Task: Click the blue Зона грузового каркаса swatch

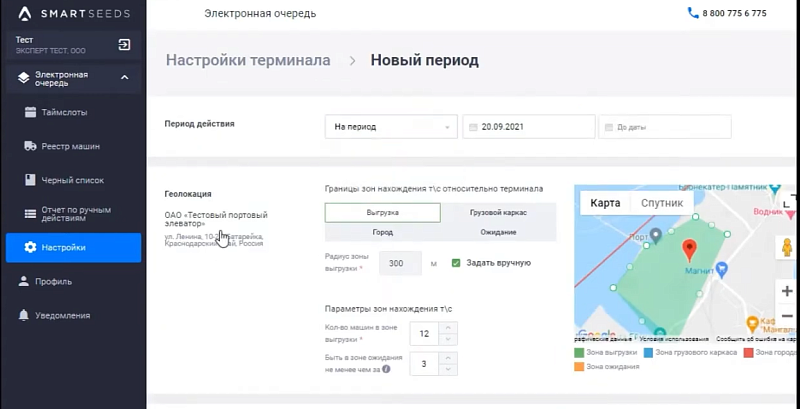Action: [x=648, y=352]
